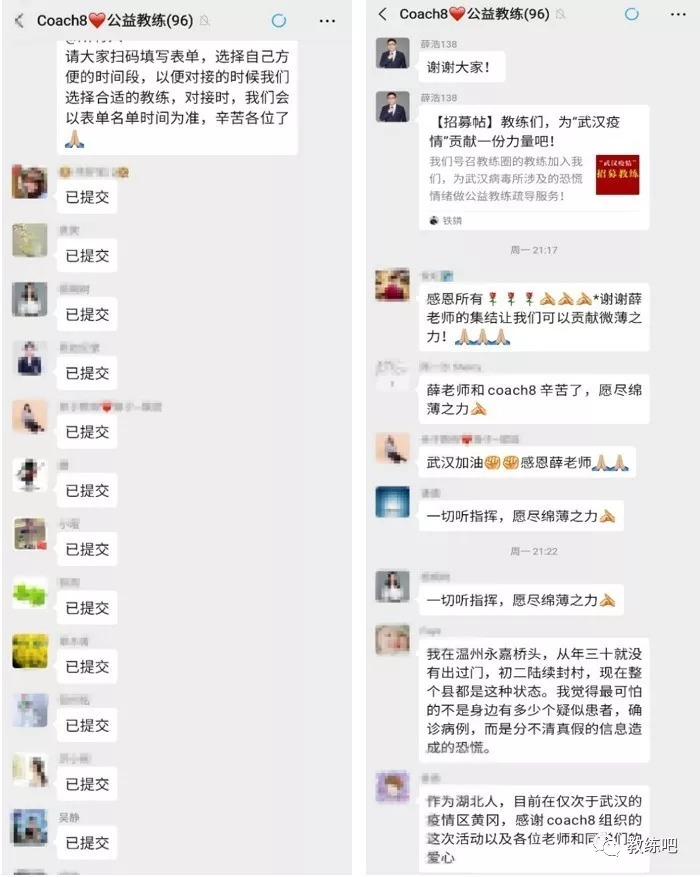Tap muted bell icon in left header
This screenshot has width=700, height=877.
[x=205, y=21]
